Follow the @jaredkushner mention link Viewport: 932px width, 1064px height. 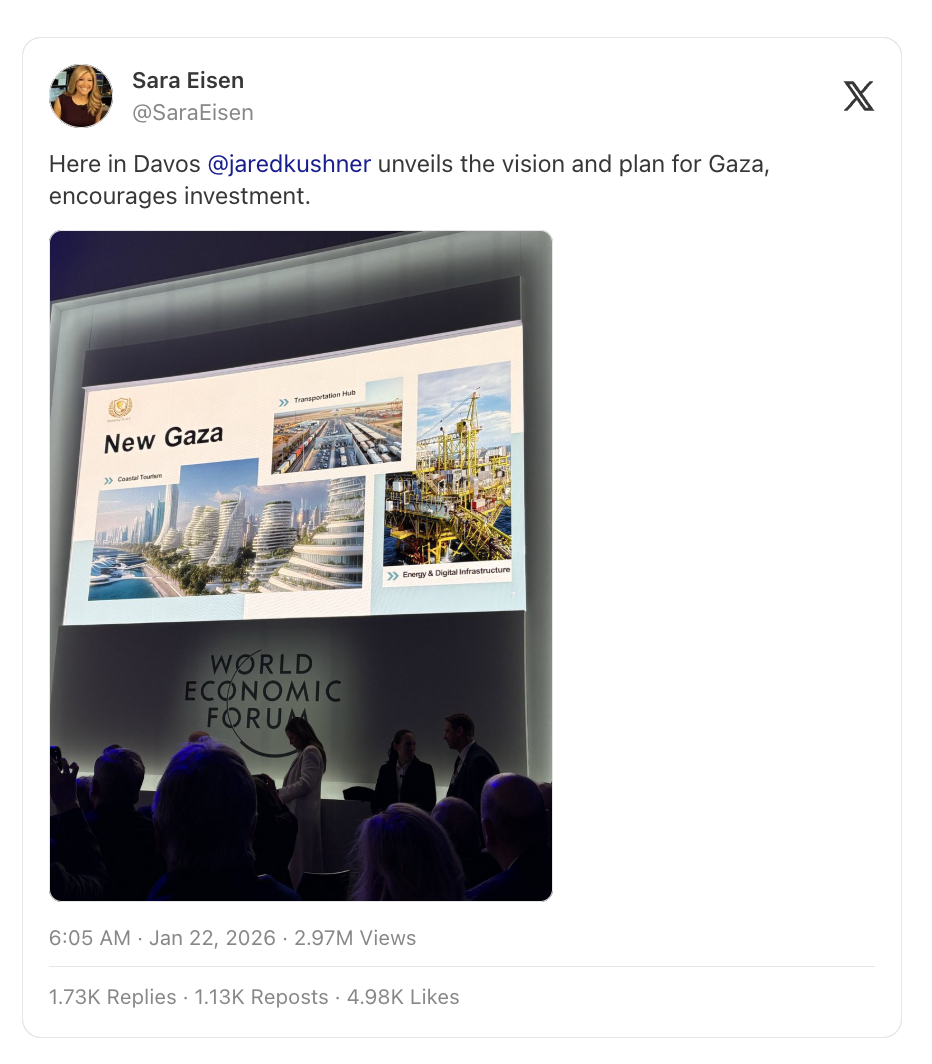point(289,164)
